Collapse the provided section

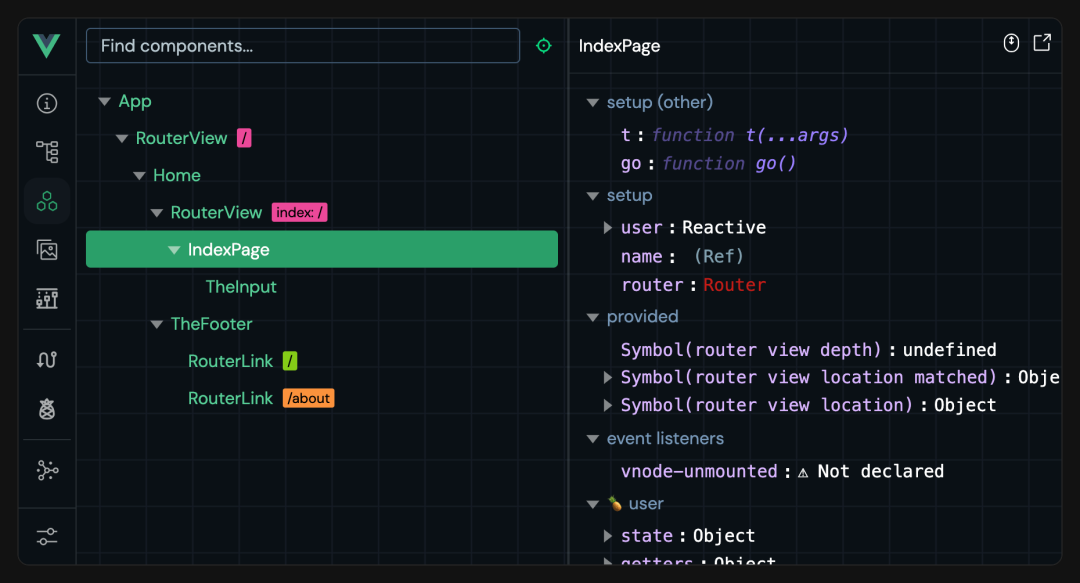pos(592,316)
